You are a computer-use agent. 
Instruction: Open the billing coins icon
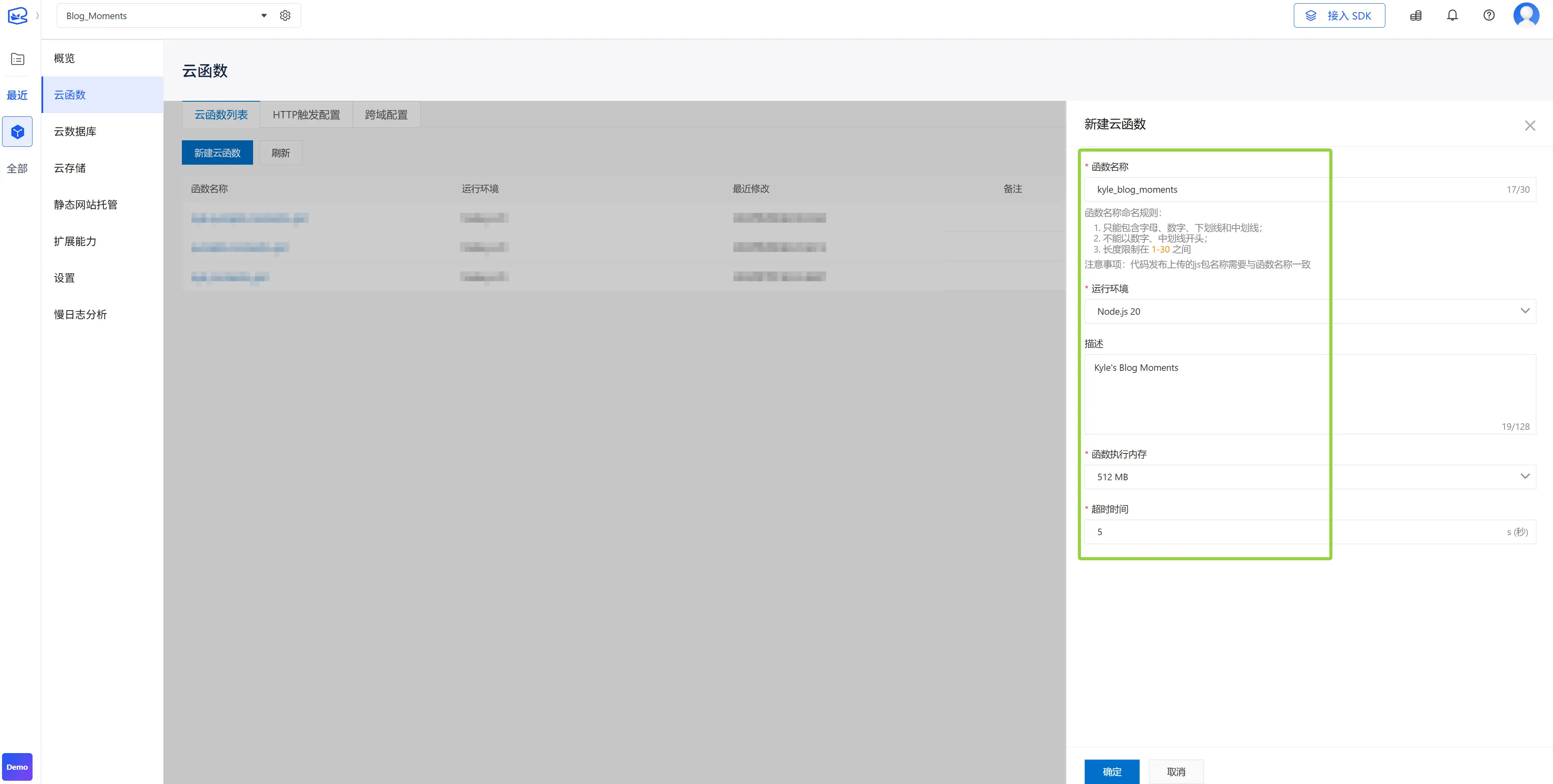point(1415,16)
